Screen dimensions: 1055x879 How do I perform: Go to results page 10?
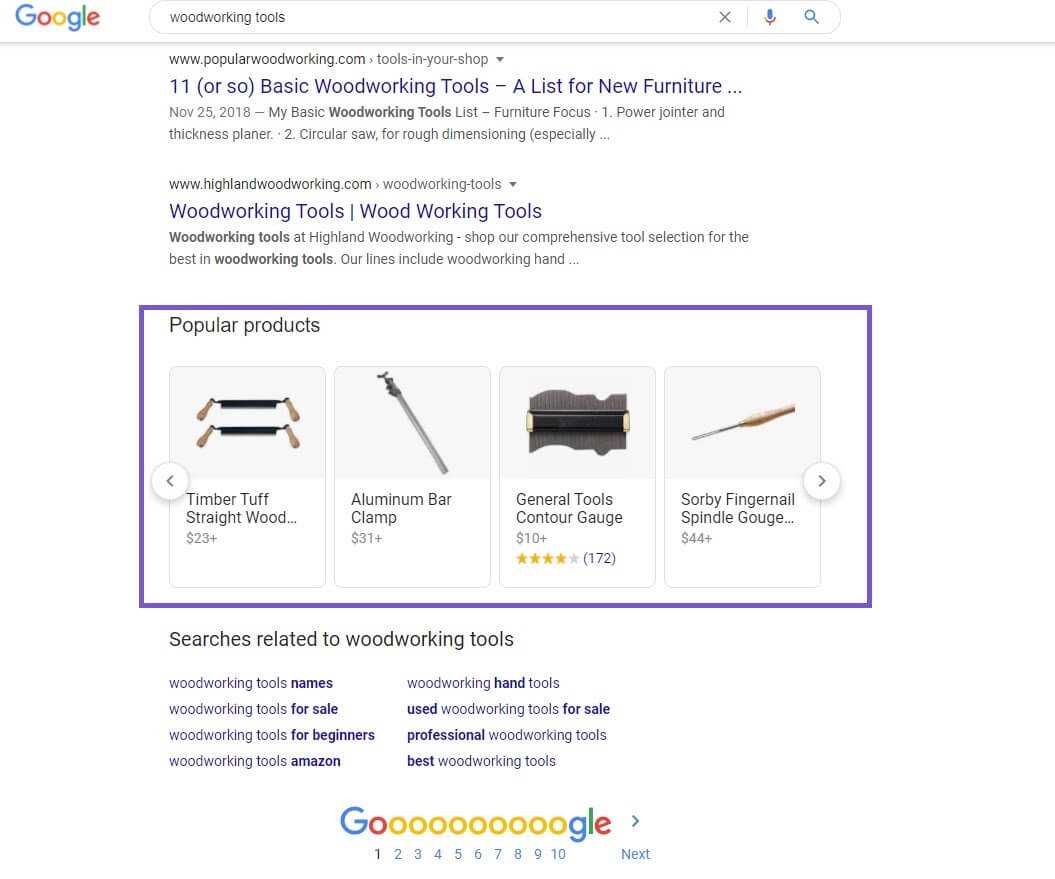tap(558, 854)
